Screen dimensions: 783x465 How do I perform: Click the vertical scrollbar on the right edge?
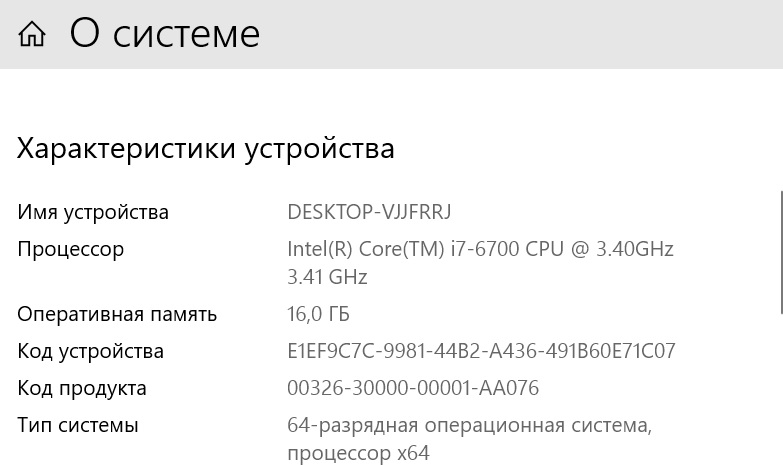click(780, 250)
